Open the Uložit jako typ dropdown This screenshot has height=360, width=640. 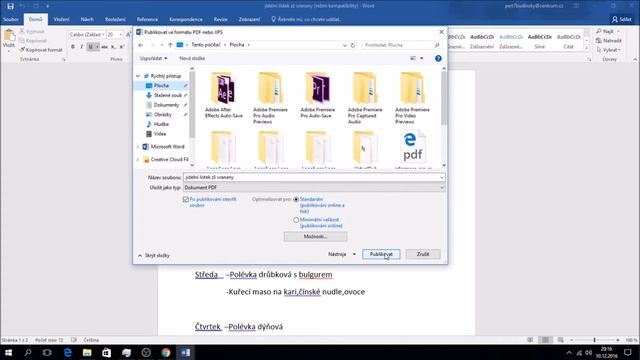click(313, 187)
